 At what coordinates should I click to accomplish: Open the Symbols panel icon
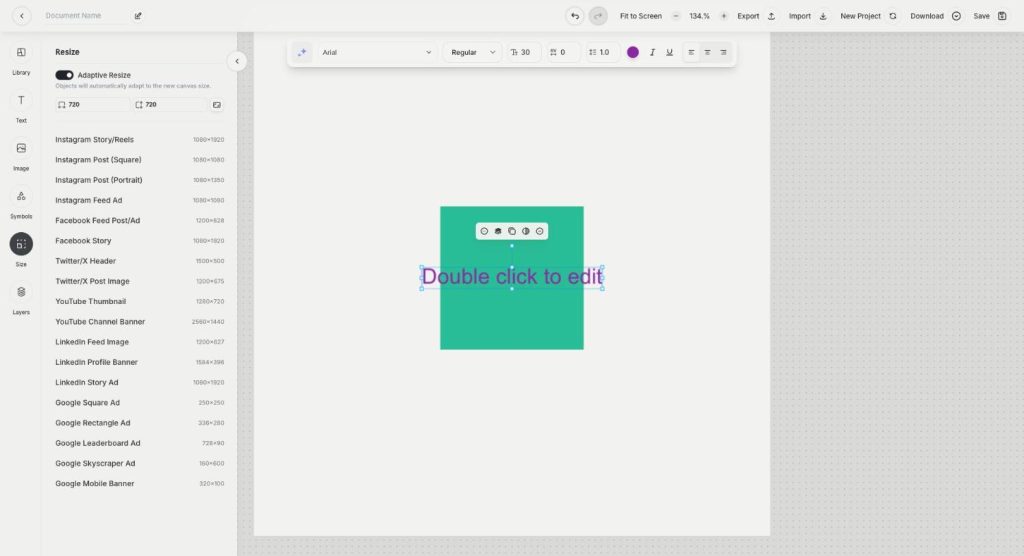21,196
